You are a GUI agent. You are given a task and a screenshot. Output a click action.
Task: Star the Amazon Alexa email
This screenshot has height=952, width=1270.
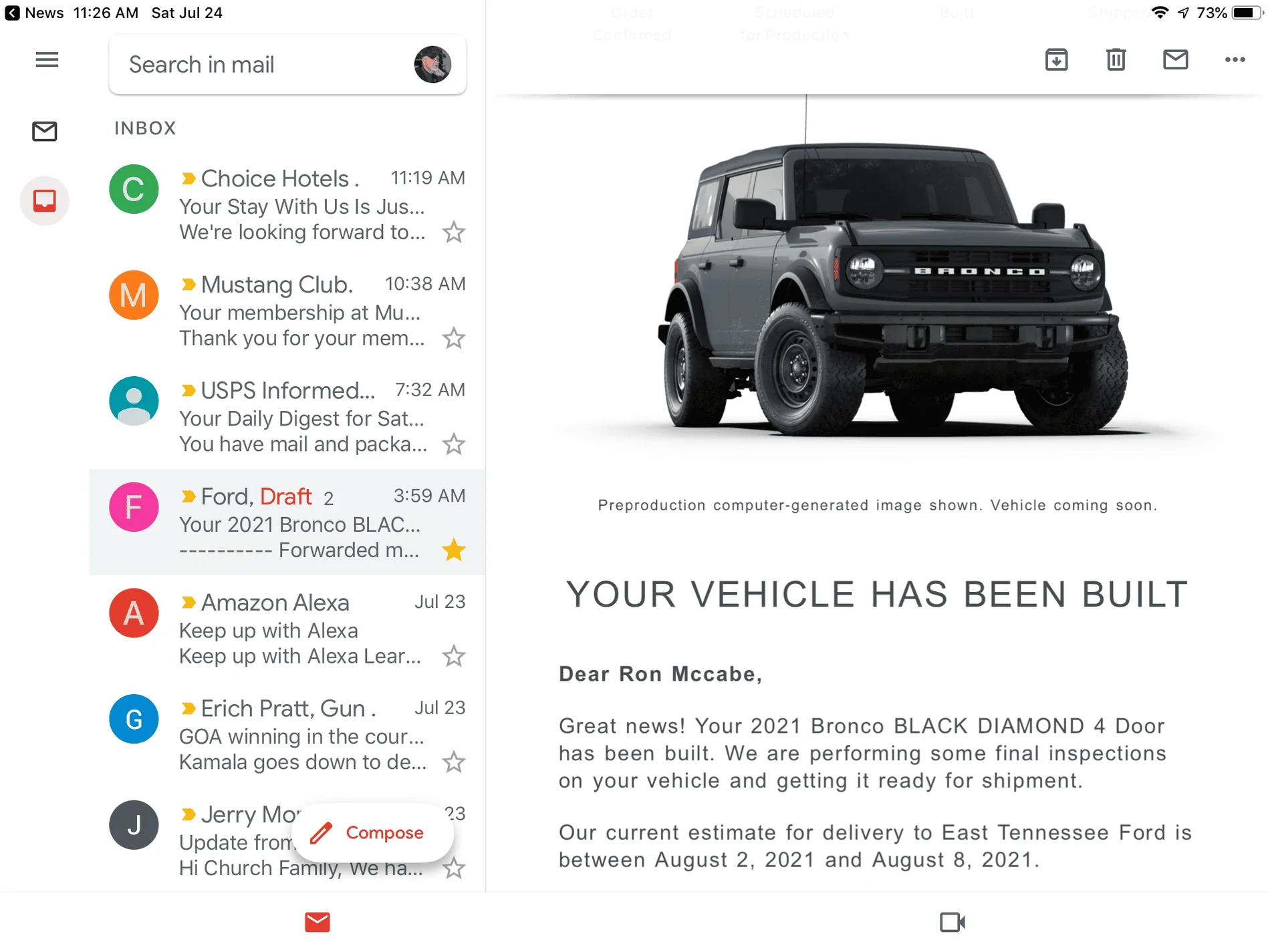[454, 656]
